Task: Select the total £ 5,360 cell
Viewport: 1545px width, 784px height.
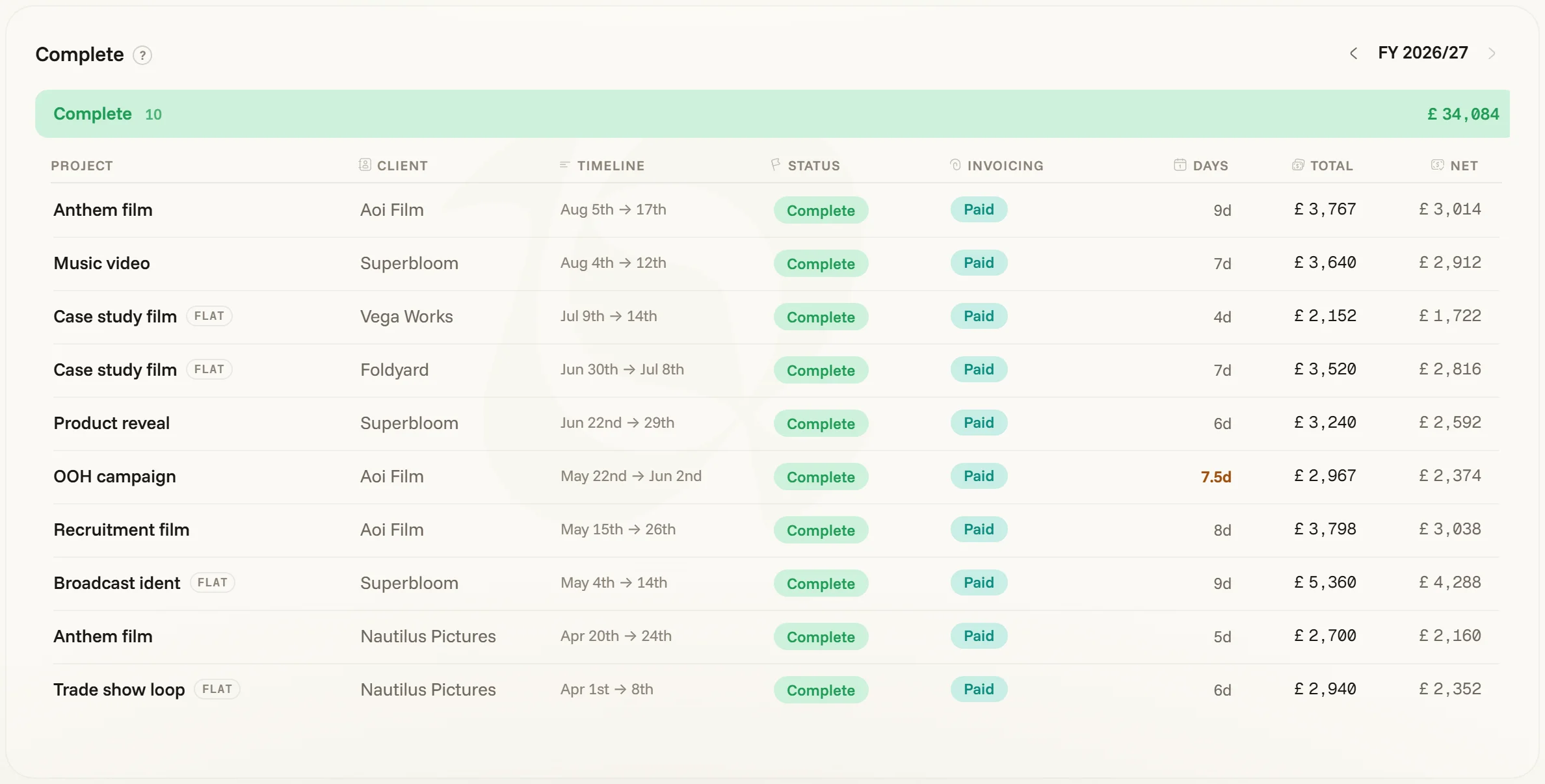Action: click(1325, 582)
